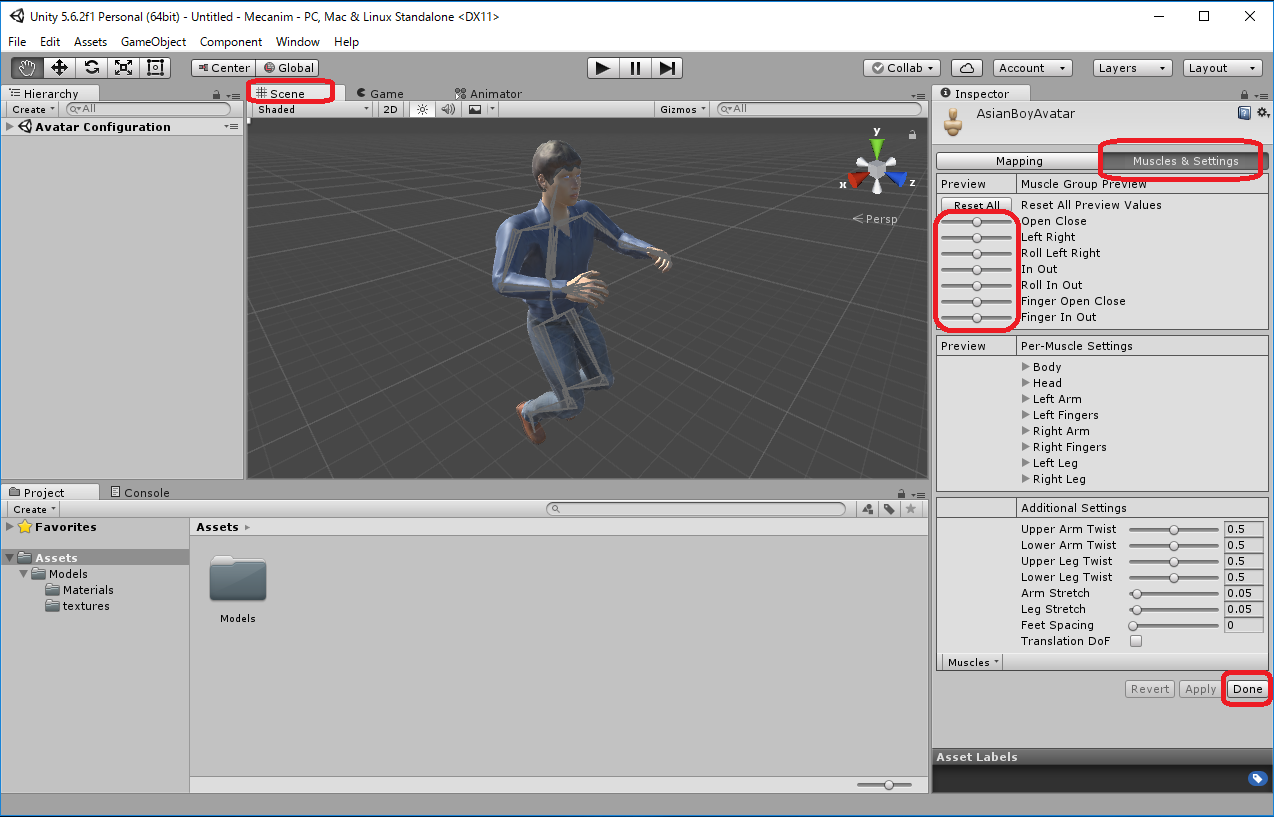Open the Shaded draw mode dropdown

312,110
